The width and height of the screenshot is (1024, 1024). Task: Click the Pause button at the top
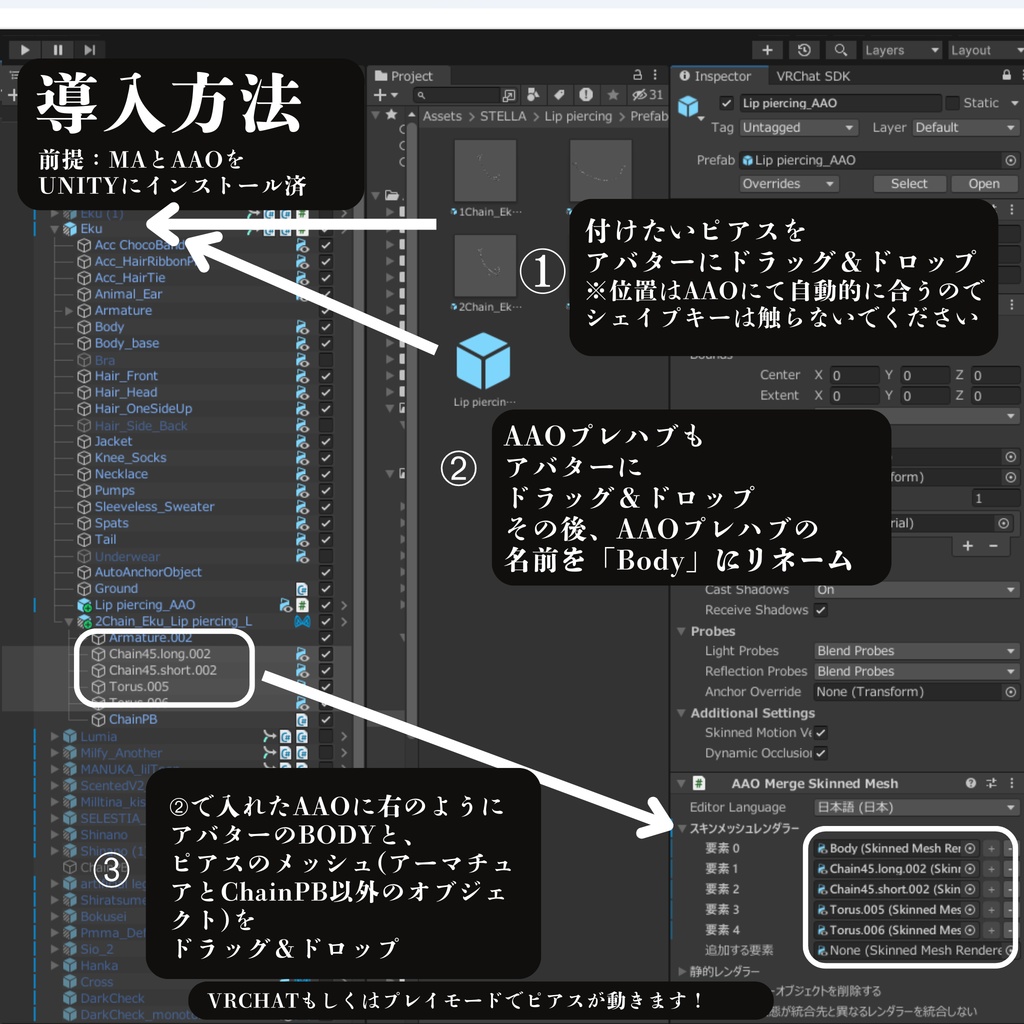(57, 50)
